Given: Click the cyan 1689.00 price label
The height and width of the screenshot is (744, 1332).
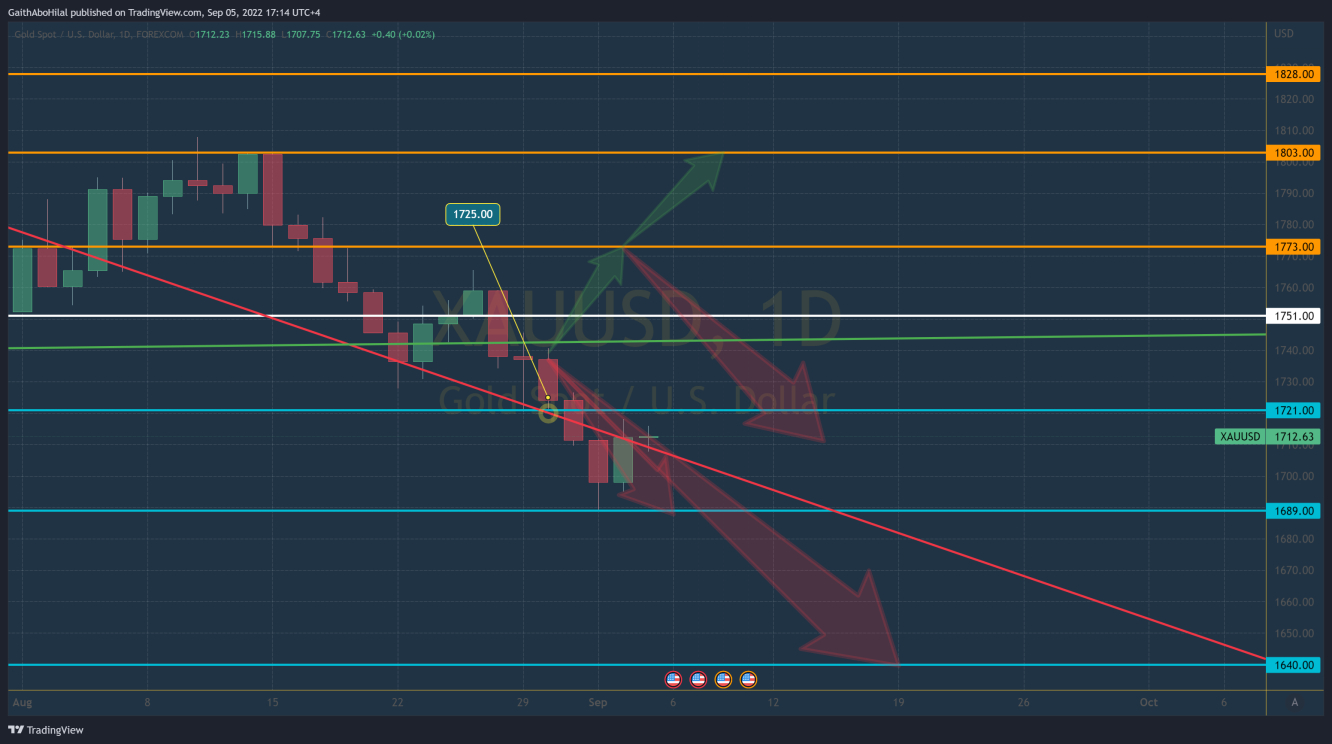Looking at the screenshot, I should tap(1294, 510).
